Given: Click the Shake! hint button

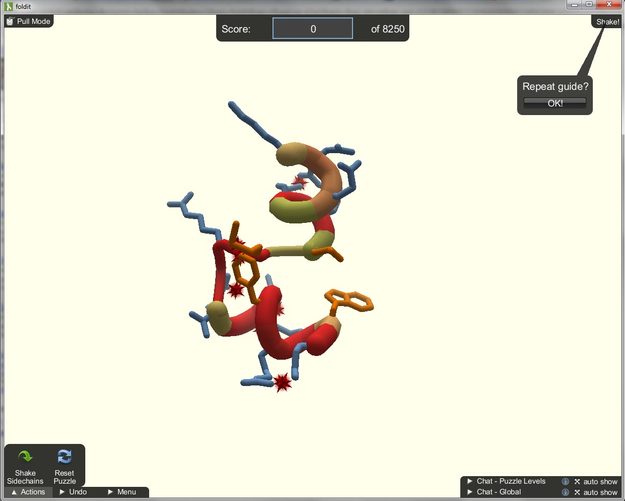Looking at the screenshot, I should [x=607, y=22].
